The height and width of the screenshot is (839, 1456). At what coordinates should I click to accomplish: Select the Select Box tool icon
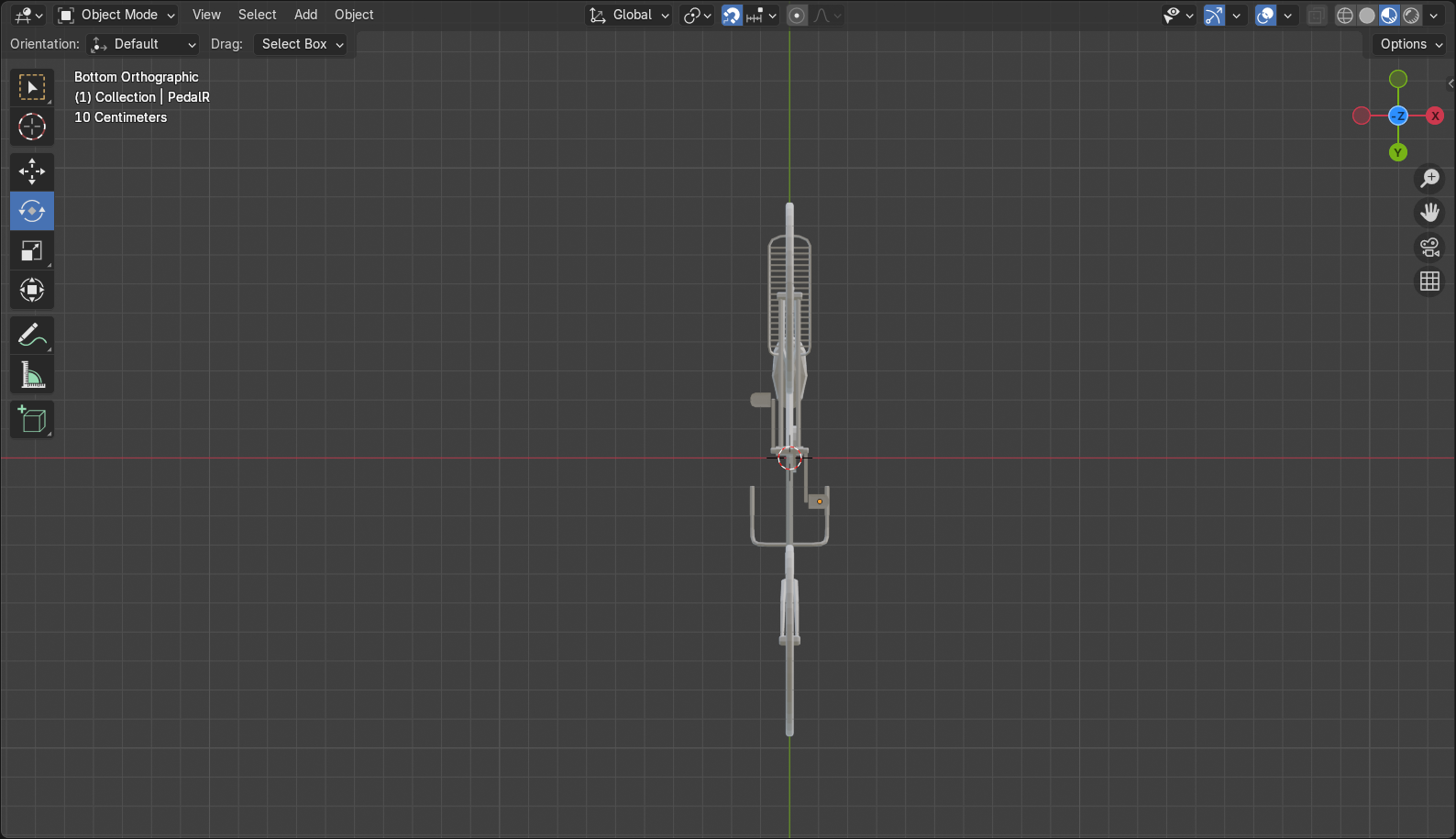point(32,87)
